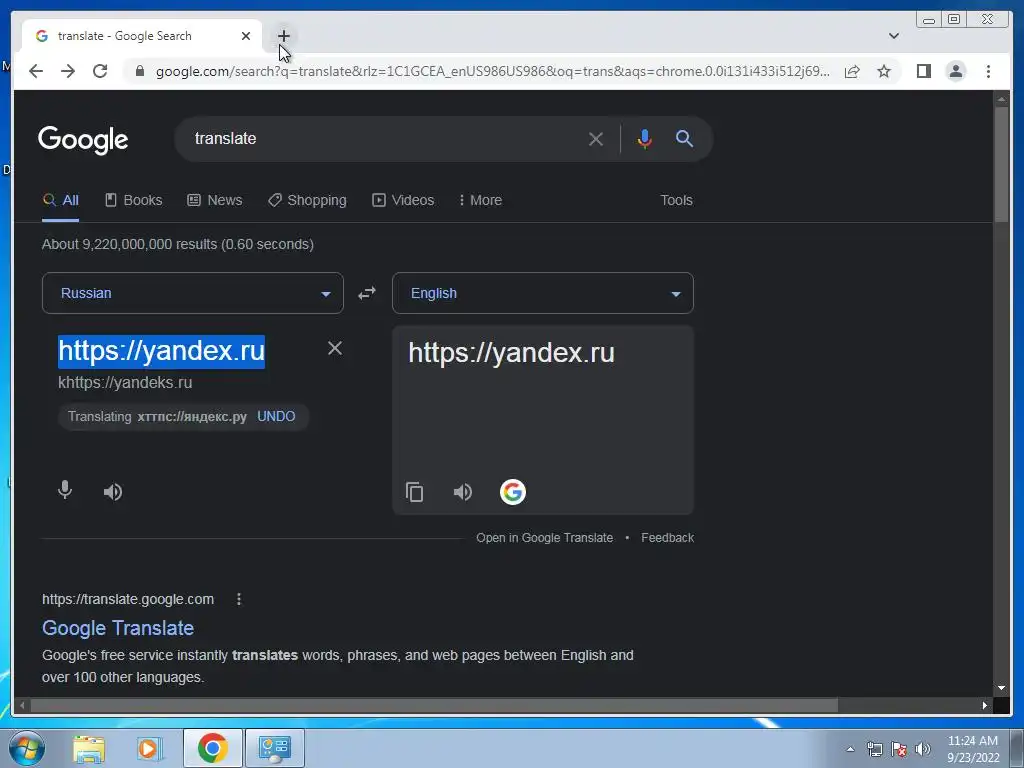Open a new Chrome tab
The image size is (1024, 768).
(283, 36)
